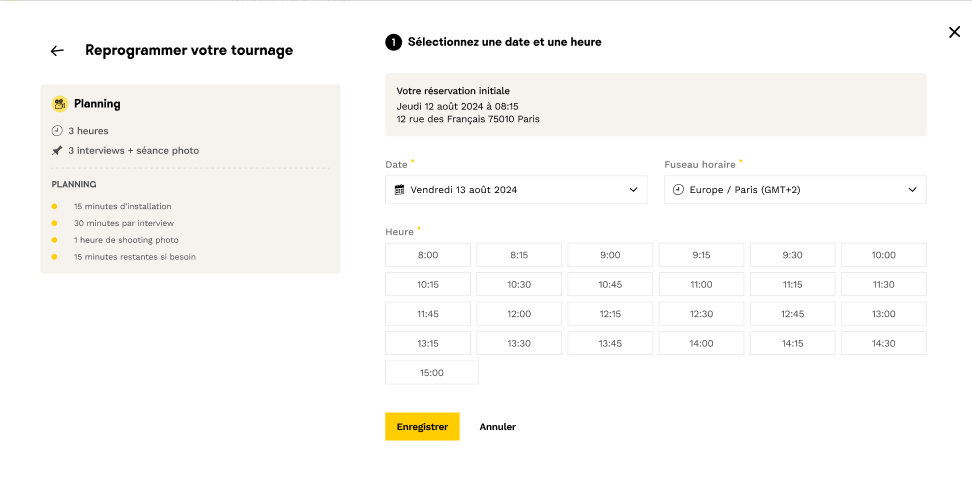Image resolution: width=972 pixels, height=494 pixels.
Task: Click the clock icon next to 3 heures
Action: tap(57, 131)
